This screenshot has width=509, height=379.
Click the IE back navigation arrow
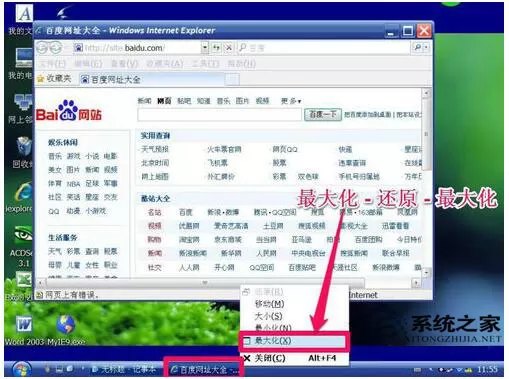coord(43,48)
